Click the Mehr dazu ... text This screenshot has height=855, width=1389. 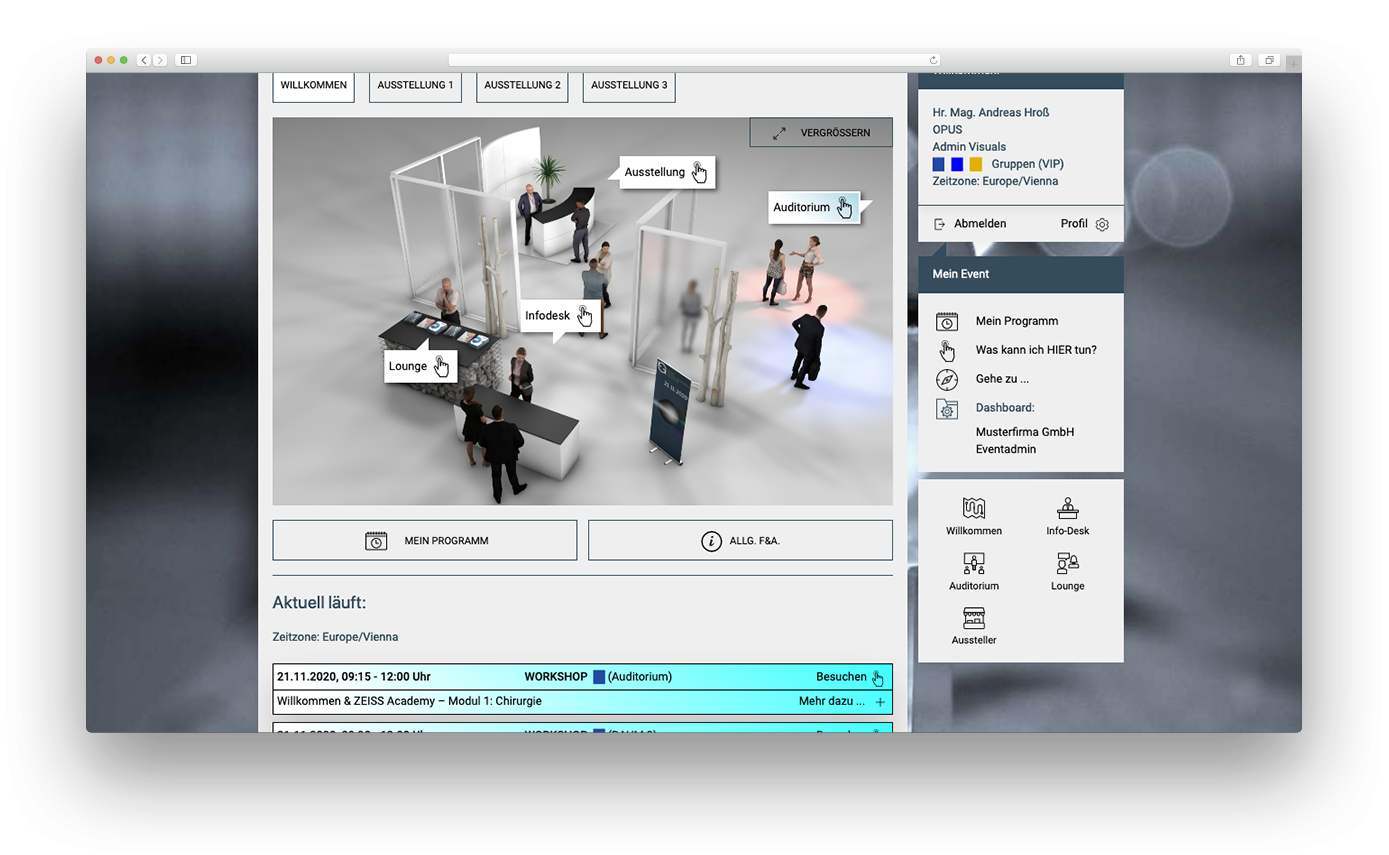[832, 701]
